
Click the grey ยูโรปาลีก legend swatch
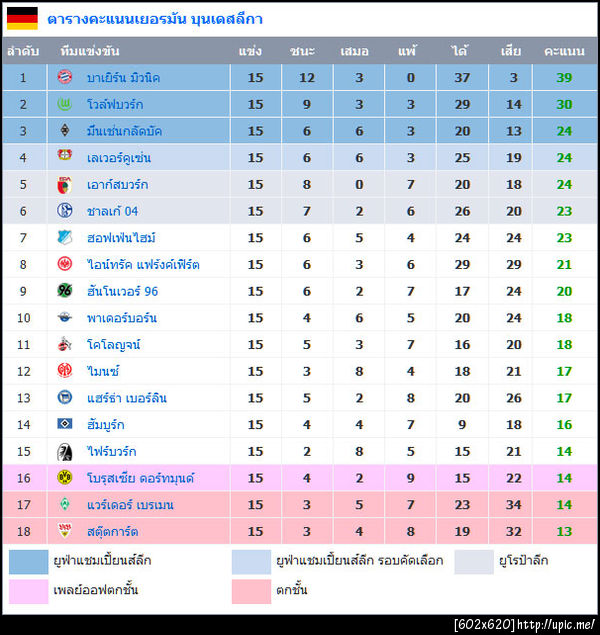(474, 561)
